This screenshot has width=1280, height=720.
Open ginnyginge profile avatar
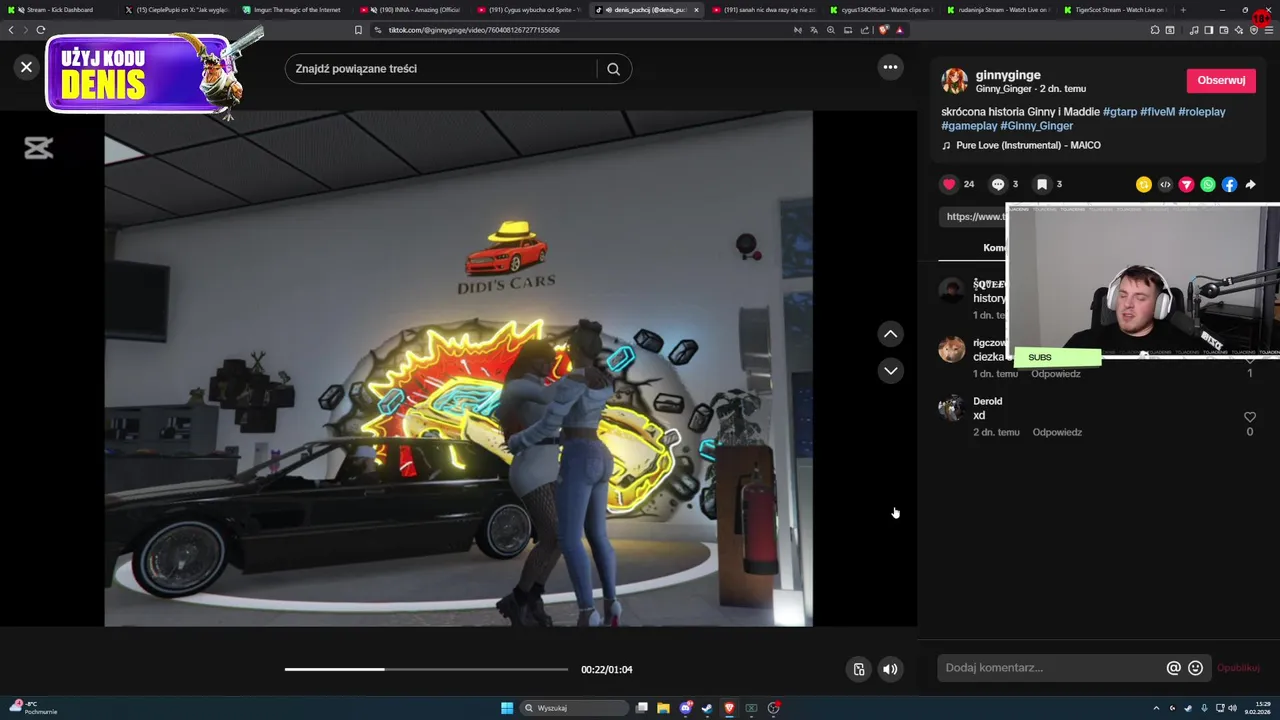(x=954, y=81)
